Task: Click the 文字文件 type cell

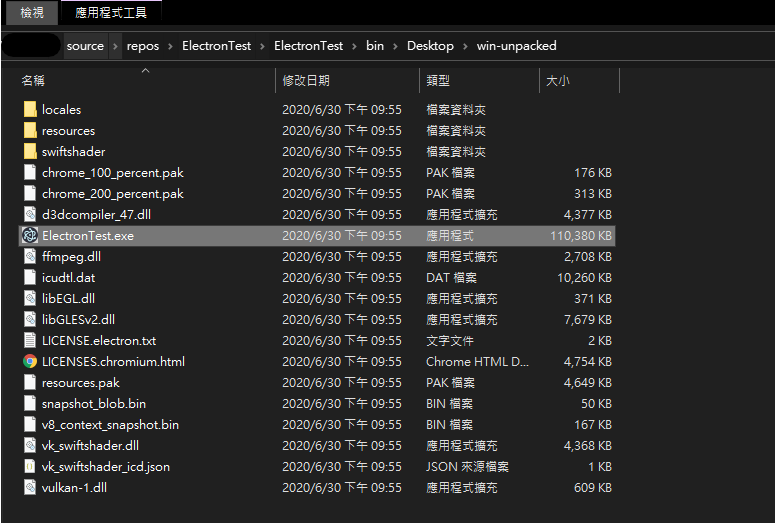Action: tap(450, 341)
